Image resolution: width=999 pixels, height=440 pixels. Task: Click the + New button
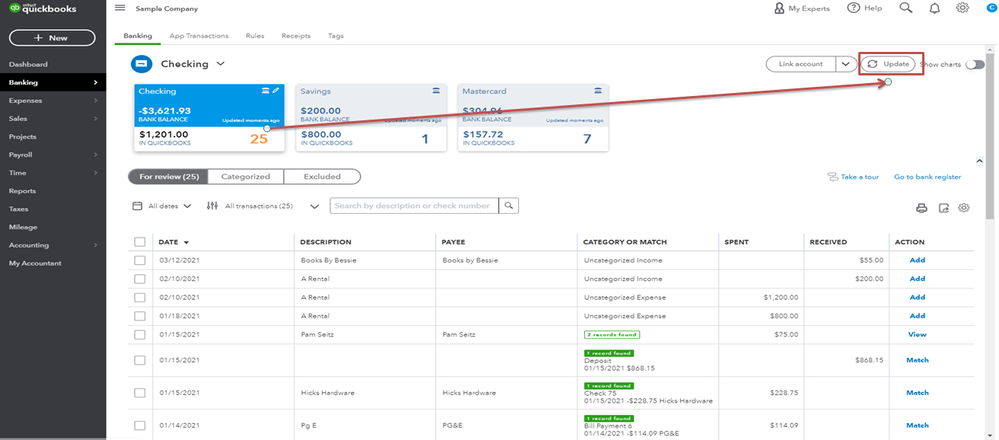[x=52, y=38]
